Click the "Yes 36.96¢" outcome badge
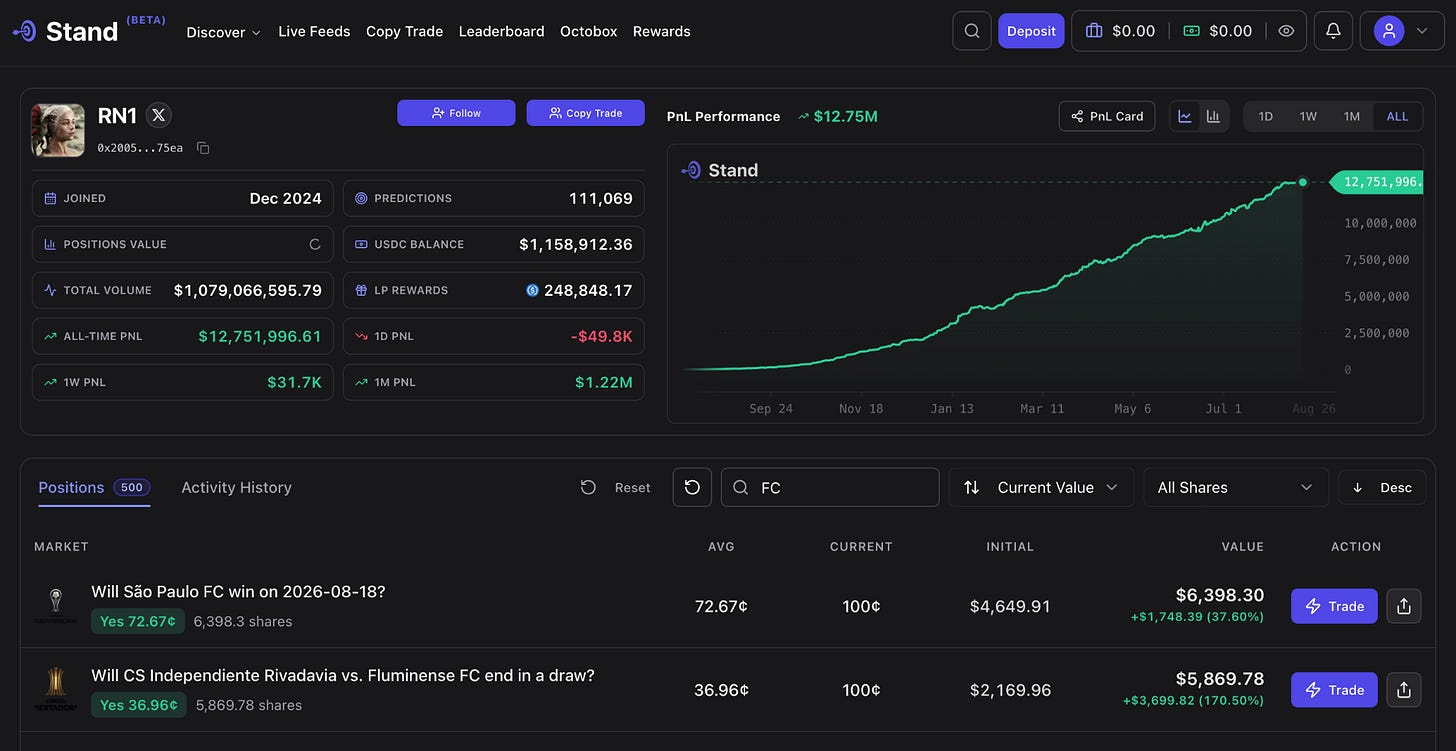Screen dimensions: 1456x751 click(138, 705)
